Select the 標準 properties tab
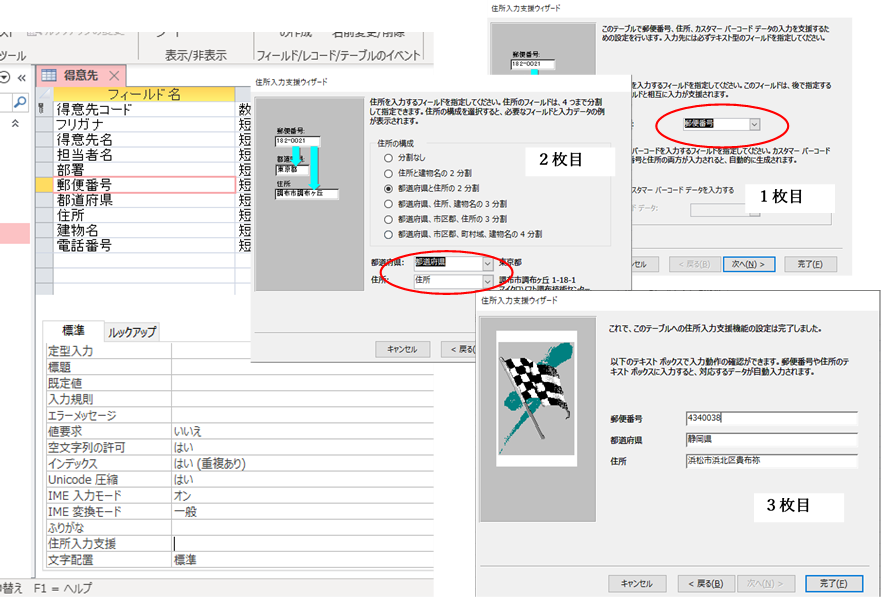 73,331
